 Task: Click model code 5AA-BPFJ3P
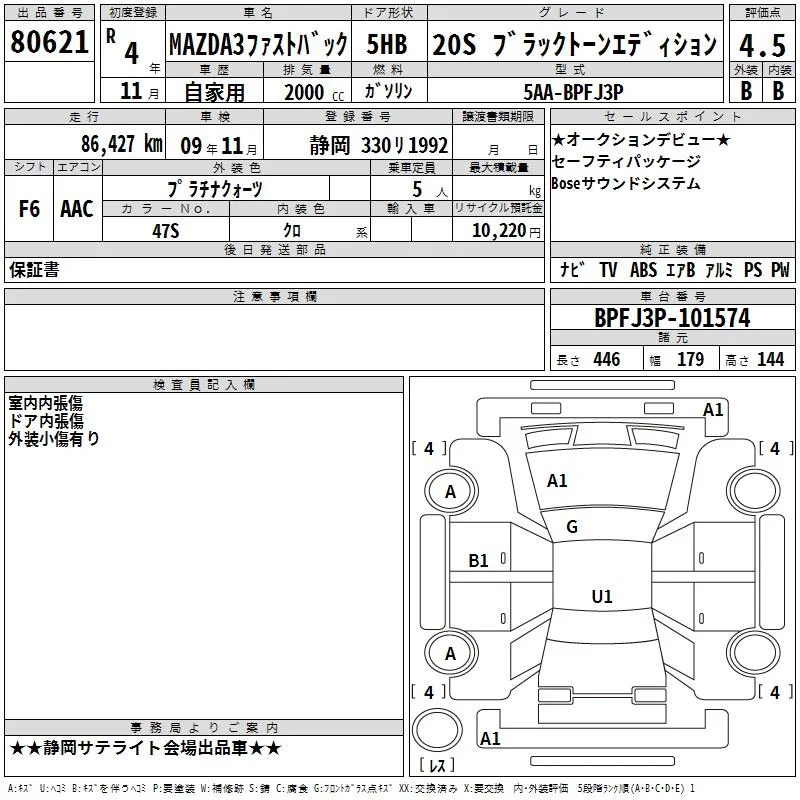click(573, 92)
